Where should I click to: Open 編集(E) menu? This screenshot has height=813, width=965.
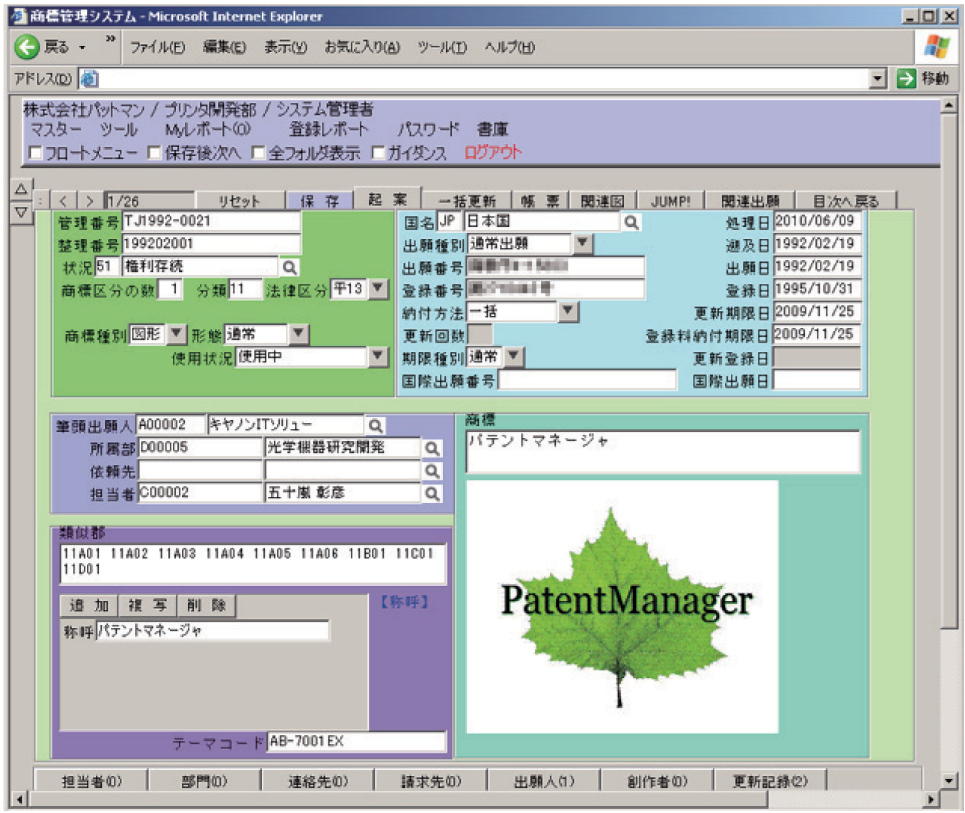click(x=224, y=47)
